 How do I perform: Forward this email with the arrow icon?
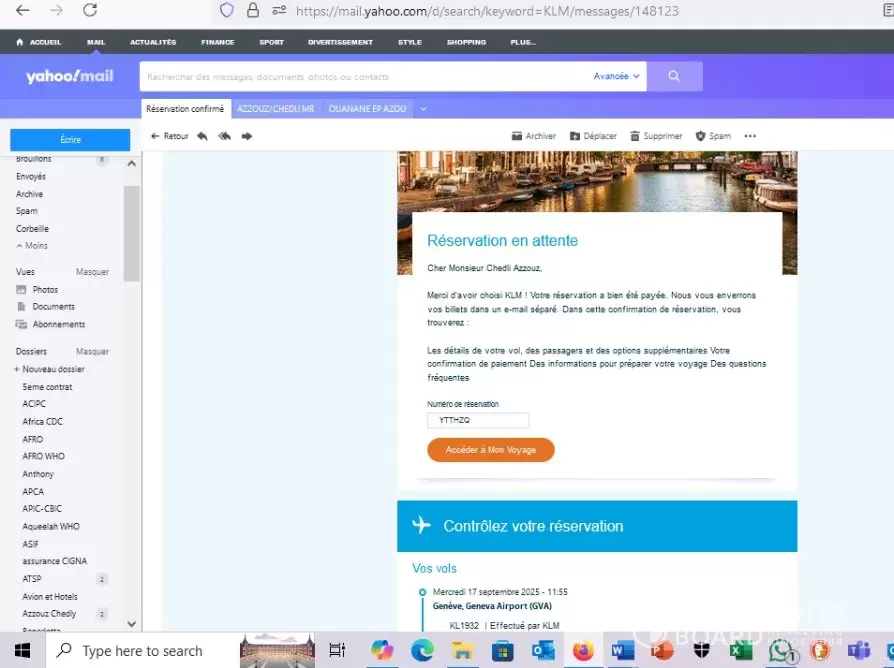click(246, 136)
